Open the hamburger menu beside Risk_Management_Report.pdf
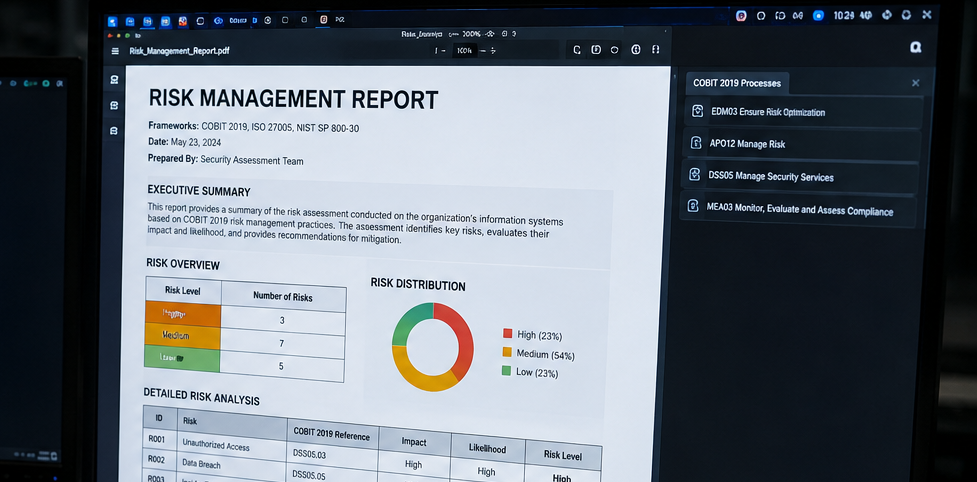This screenshot has width=977, height=482. [115, 51]
